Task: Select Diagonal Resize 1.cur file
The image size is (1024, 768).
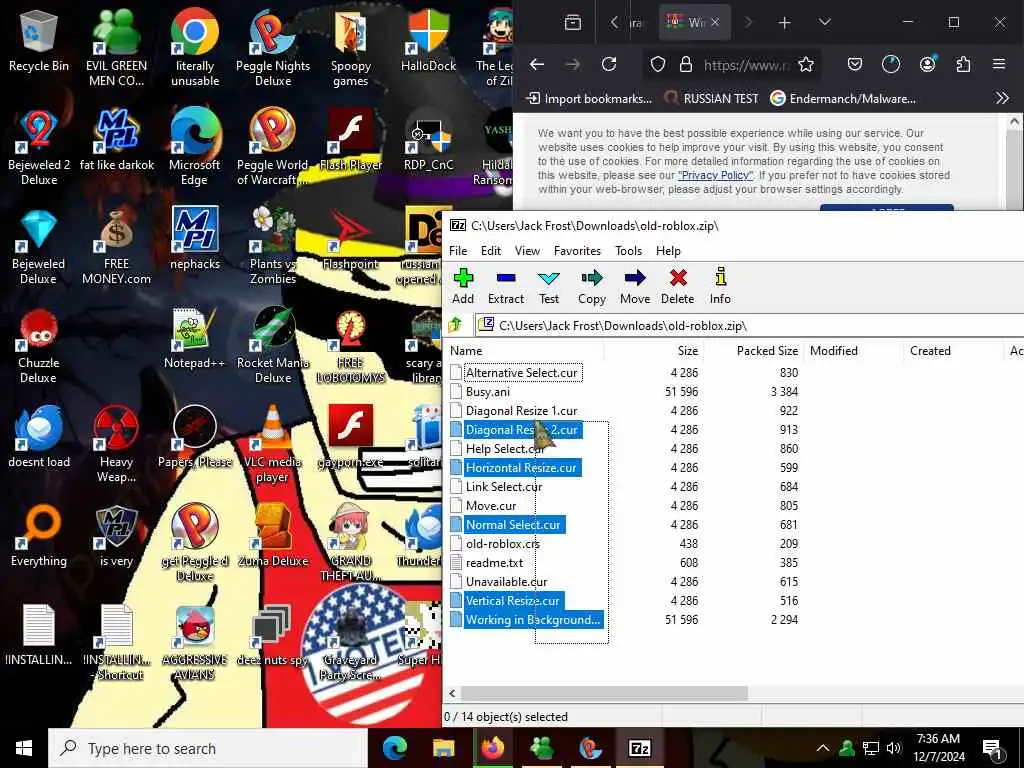Action: pyautogui.click(x=521, y=411)
